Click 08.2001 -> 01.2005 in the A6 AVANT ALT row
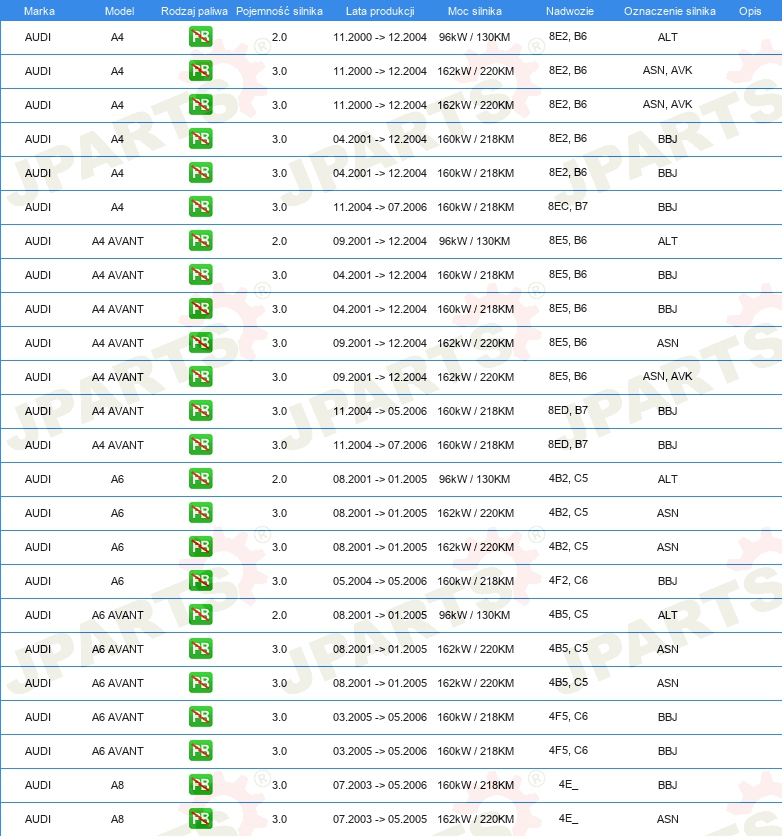782x836 pixels. [x=380, y=615]
